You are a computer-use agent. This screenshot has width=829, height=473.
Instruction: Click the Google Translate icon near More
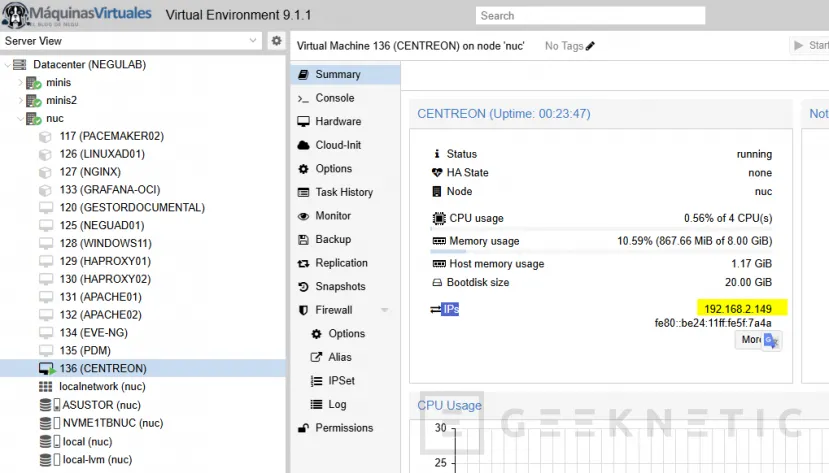pos(771,340)
